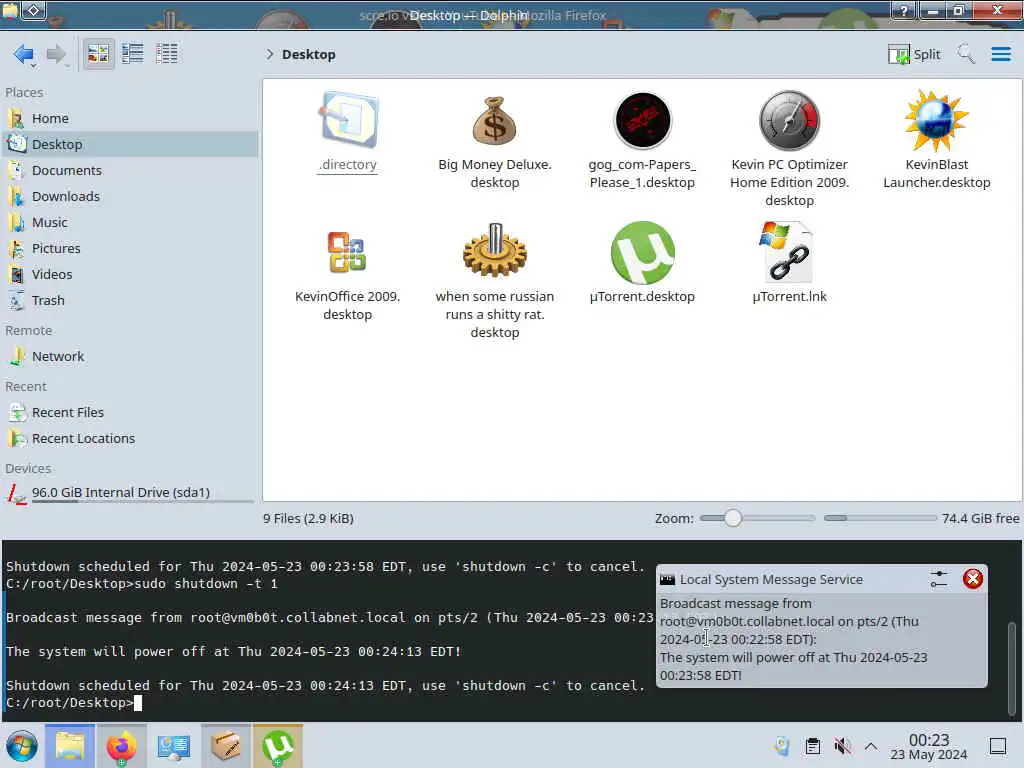The width and height of the screenshot is (1024, 768).
Task: Go back with the blue back arrow
Action: click(x=24, y=54)
